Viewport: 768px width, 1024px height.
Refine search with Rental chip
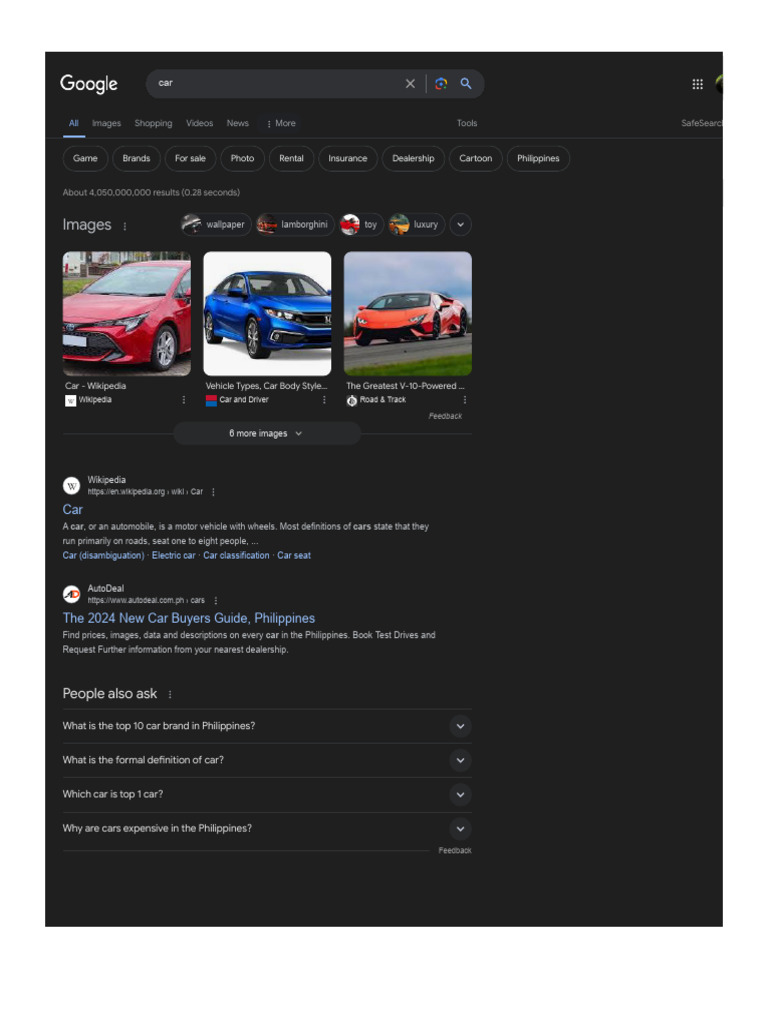pos(291,159)
